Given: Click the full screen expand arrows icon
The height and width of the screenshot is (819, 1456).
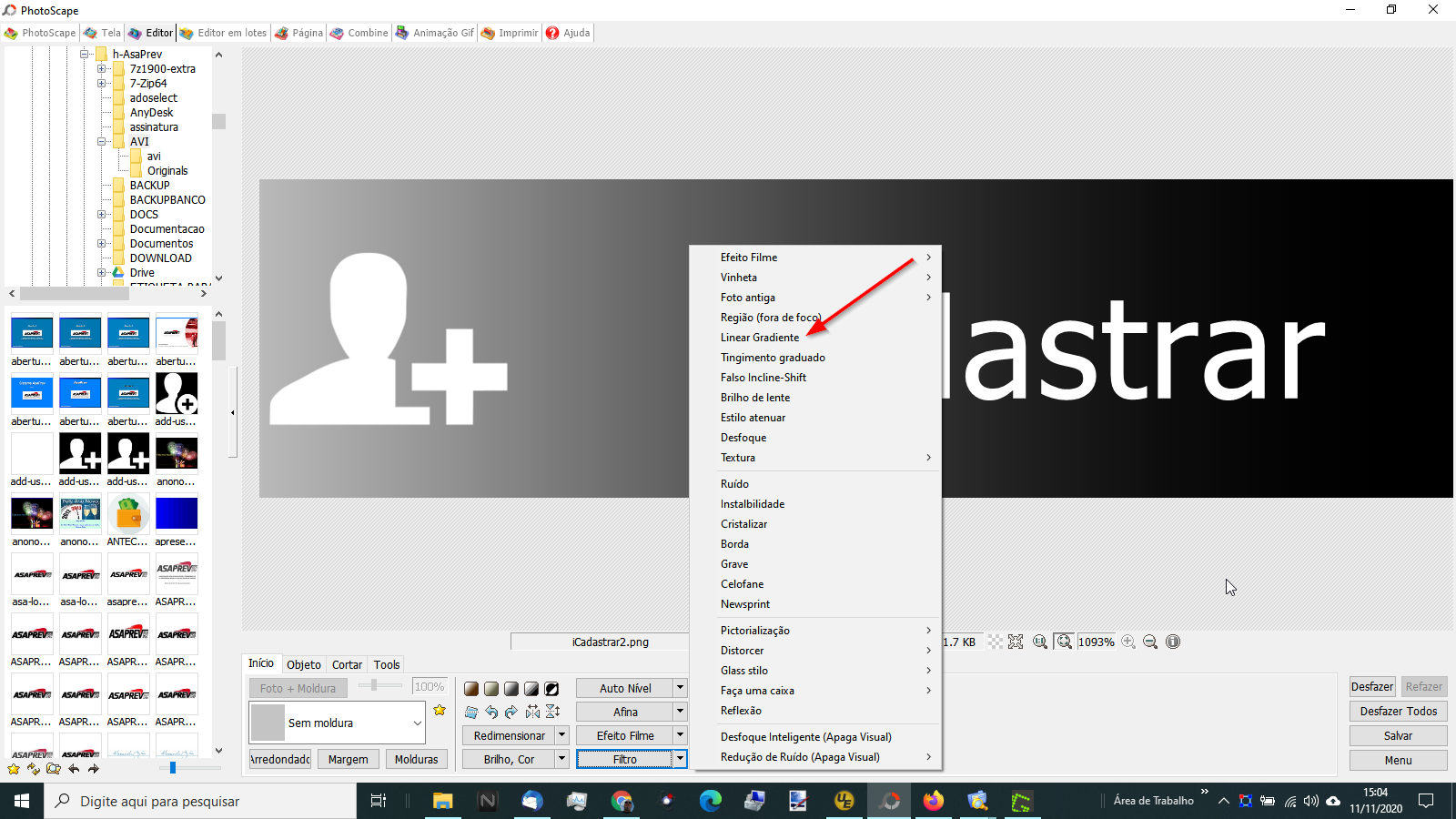Looking at the screenshot, I should coord(1016,642).
